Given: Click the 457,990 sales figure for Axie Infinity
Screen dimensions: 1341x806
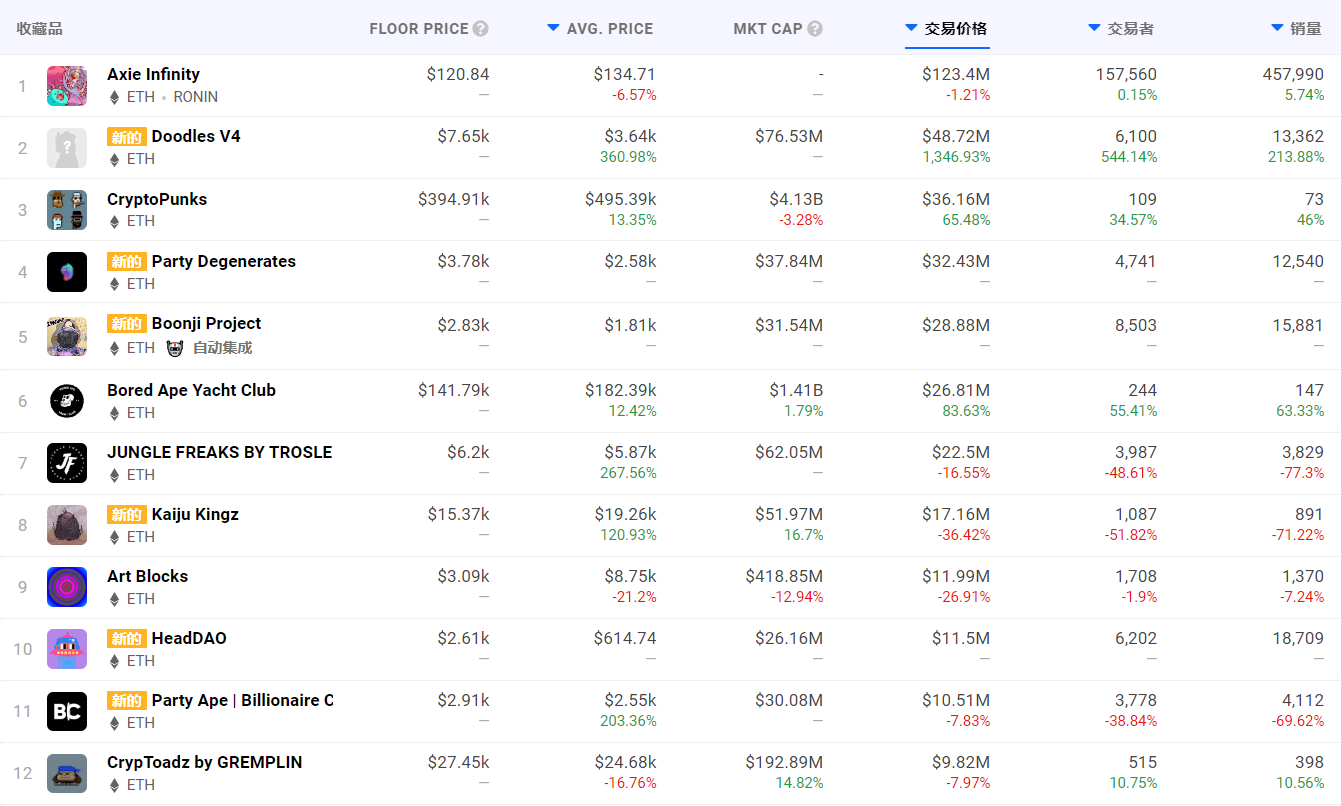Looking at the screenshot, I should point(1293,74).
